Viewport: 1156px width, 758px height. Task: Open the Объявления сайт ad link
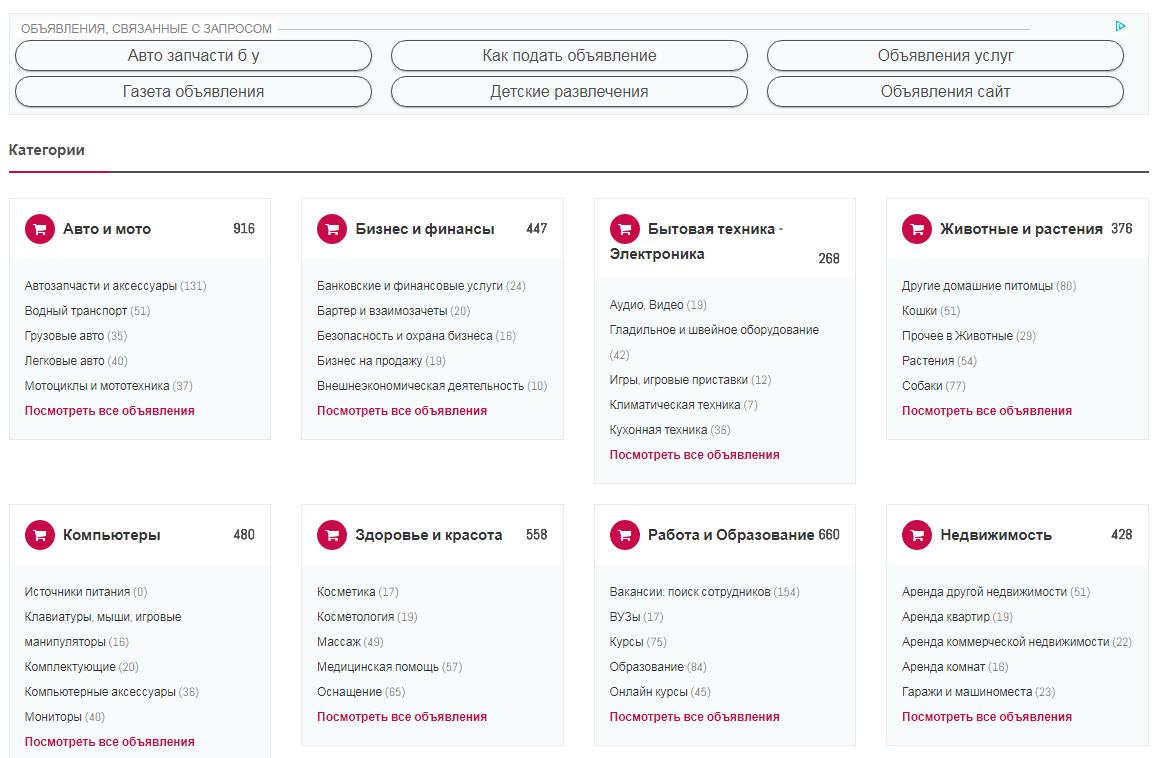[x=945, y=91]
